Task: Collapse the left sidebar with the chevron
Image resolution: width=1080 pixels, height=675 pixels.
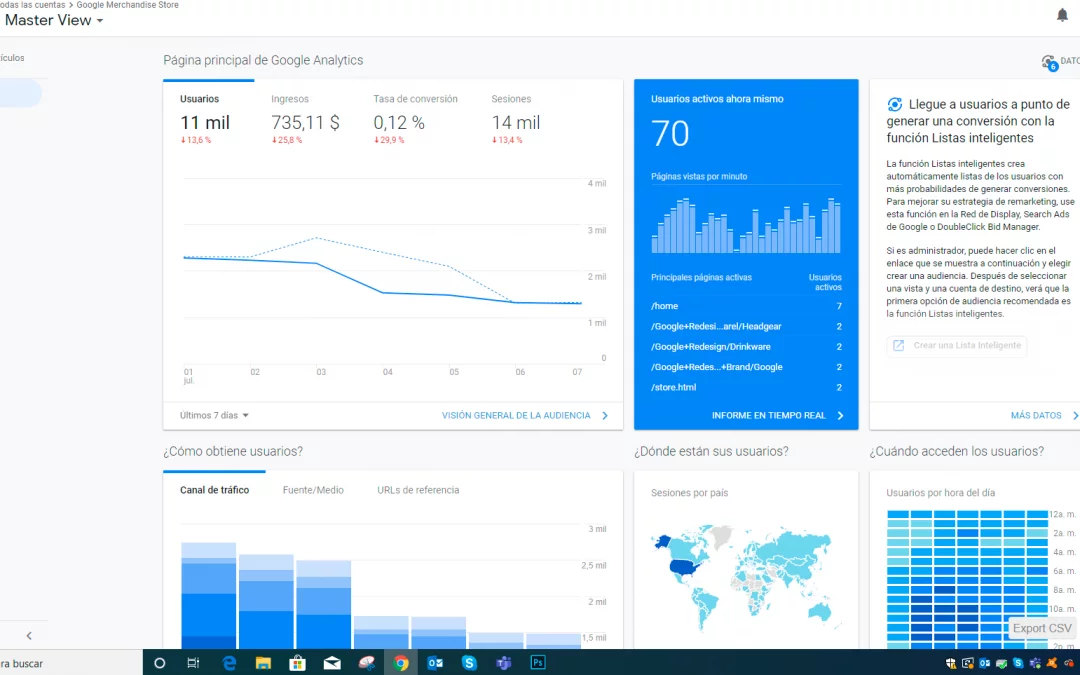Action: point(29,636)
